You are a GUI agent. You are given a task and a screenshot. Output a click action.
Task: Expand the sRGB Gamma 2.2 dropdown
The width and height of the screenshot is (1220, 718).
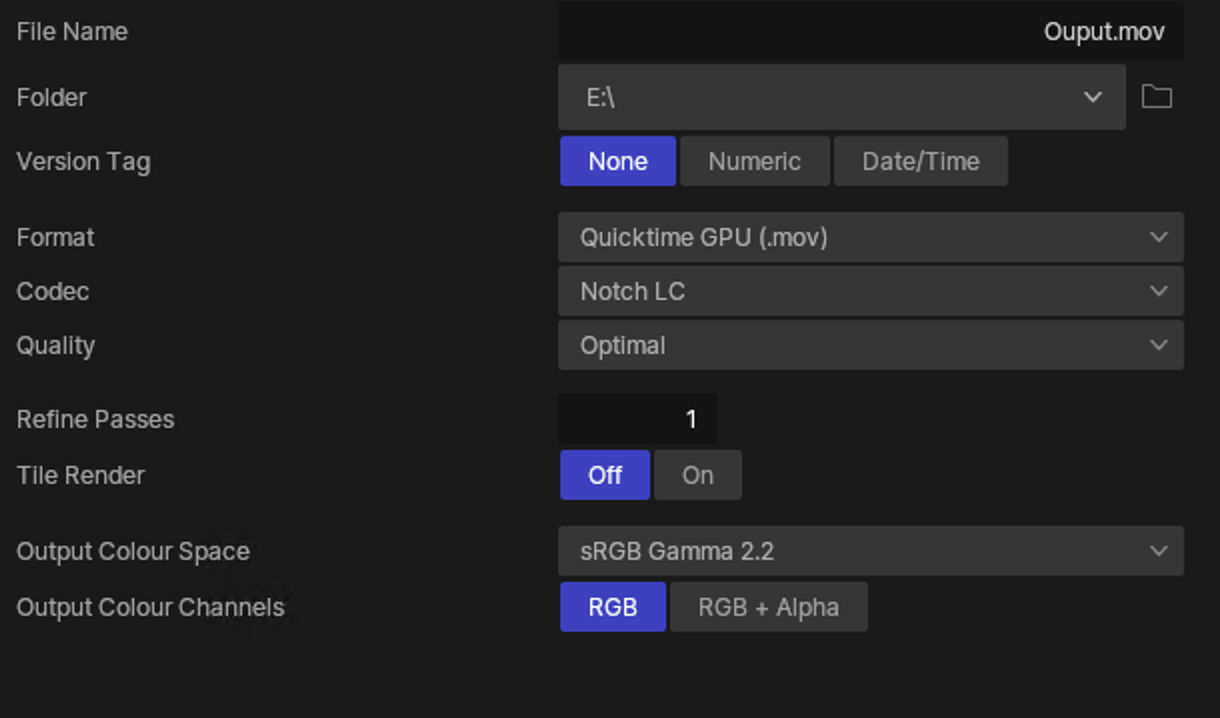point(850,552)
